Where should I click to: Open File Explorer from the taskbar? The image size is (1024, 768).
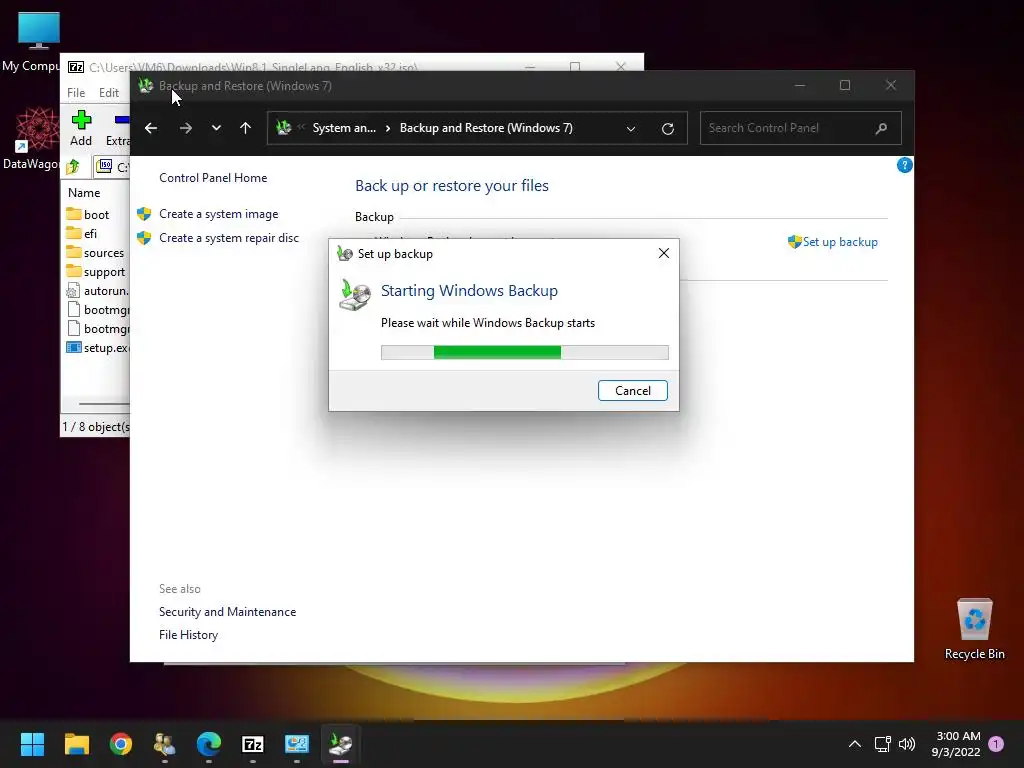[x=76, y=744]
